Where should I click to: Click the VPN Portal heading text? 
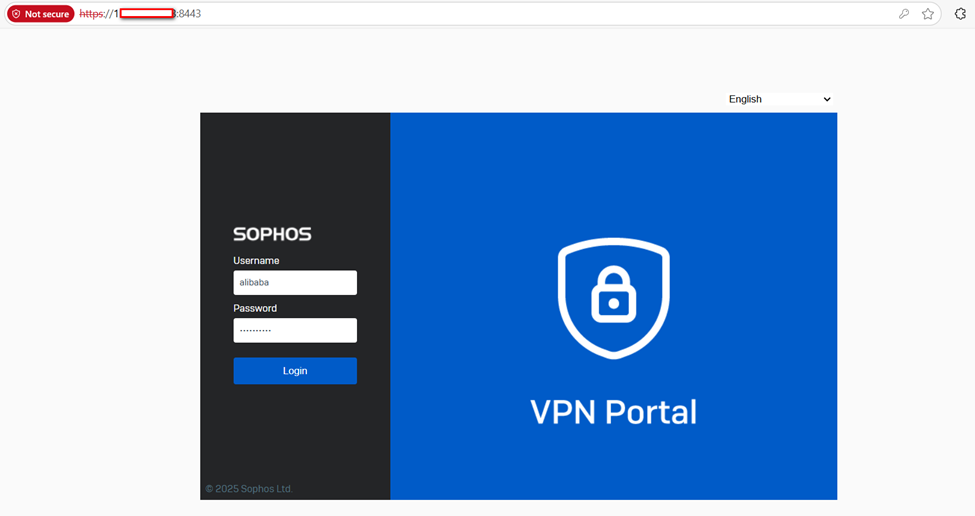[x=613, y=412]
